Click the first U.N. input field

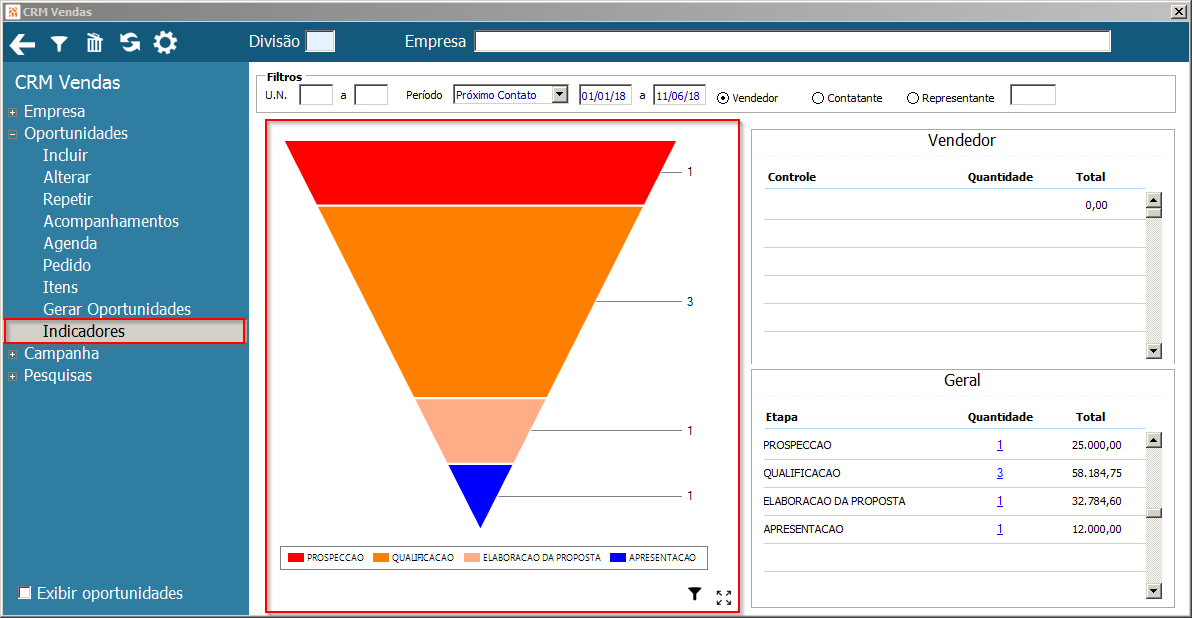point(316,95)
